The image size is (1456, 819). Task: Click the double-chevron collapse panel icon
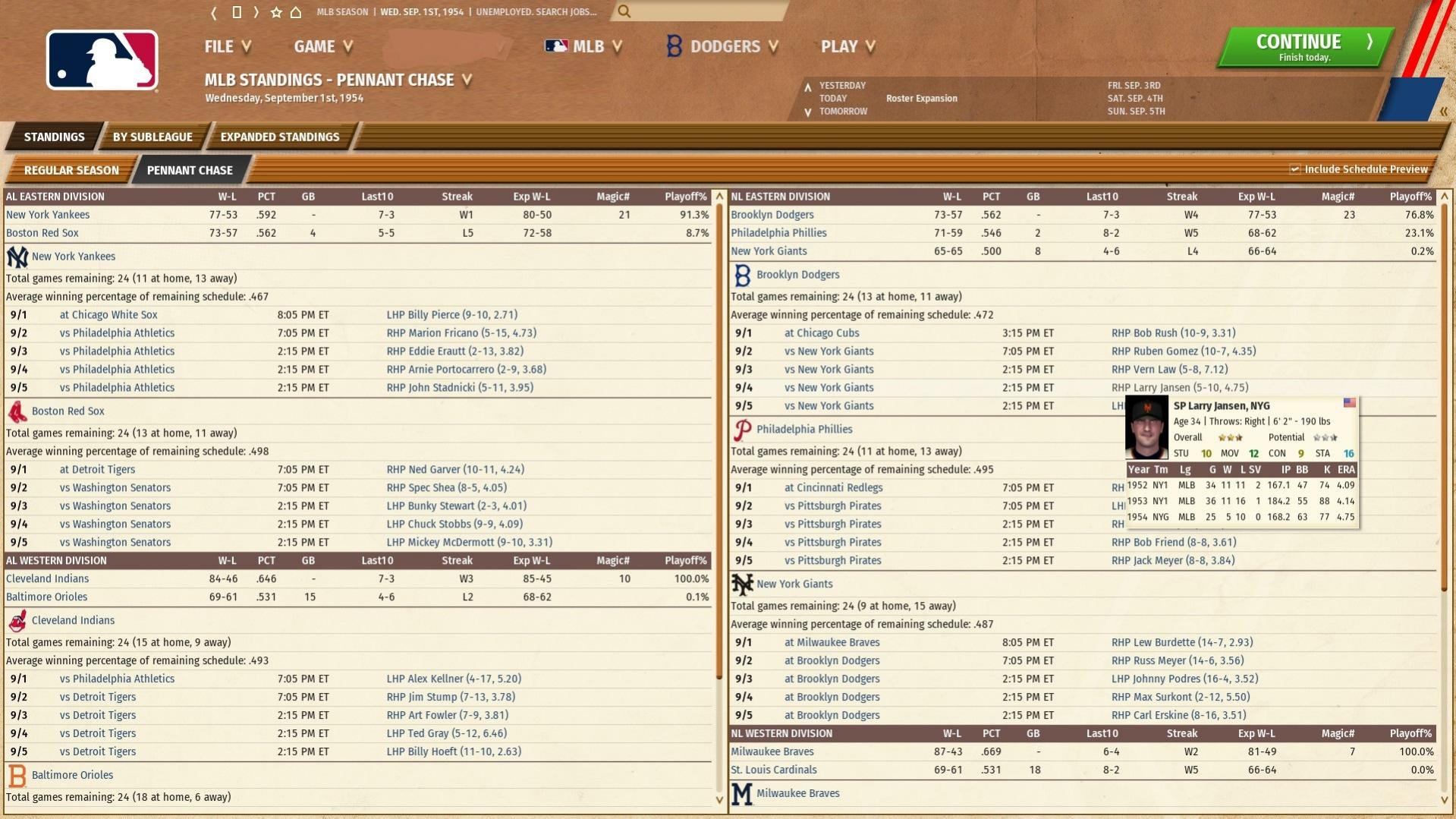pos(1443,112)
